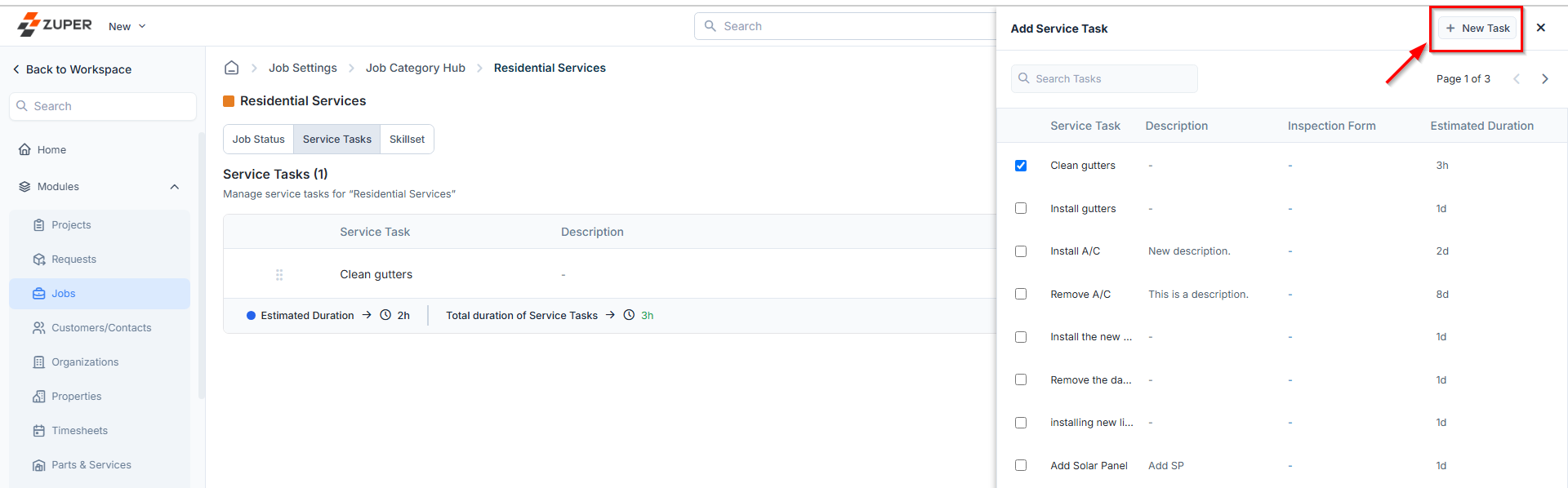The width and height of the screenshot is (1568, 488).
Task: Click the Estimated Duration column header
Action: (1481, 126)
